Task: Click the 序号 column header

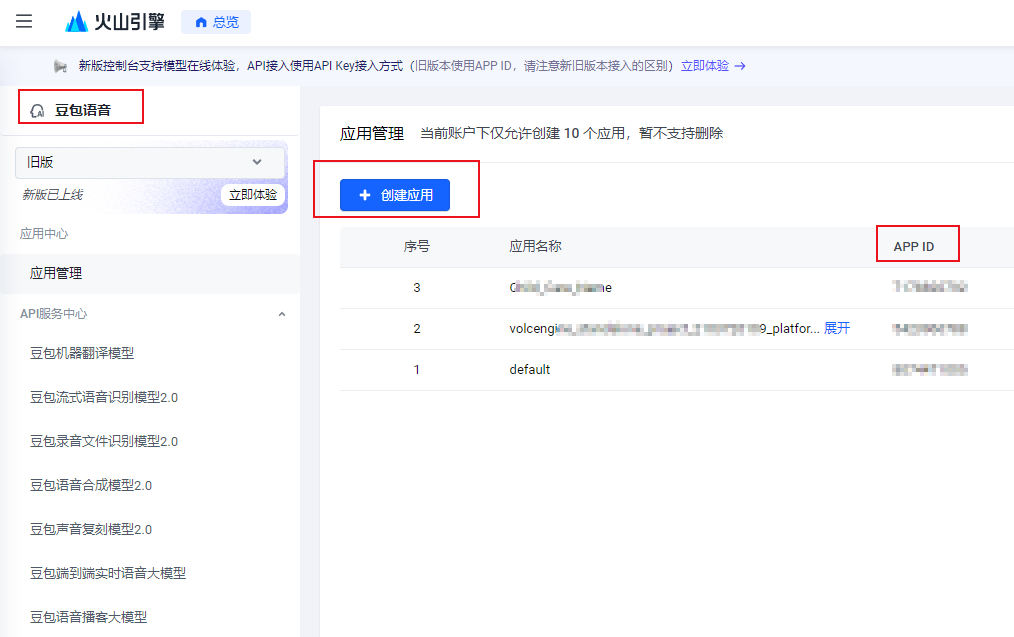Action: click(x=416, y=246)
